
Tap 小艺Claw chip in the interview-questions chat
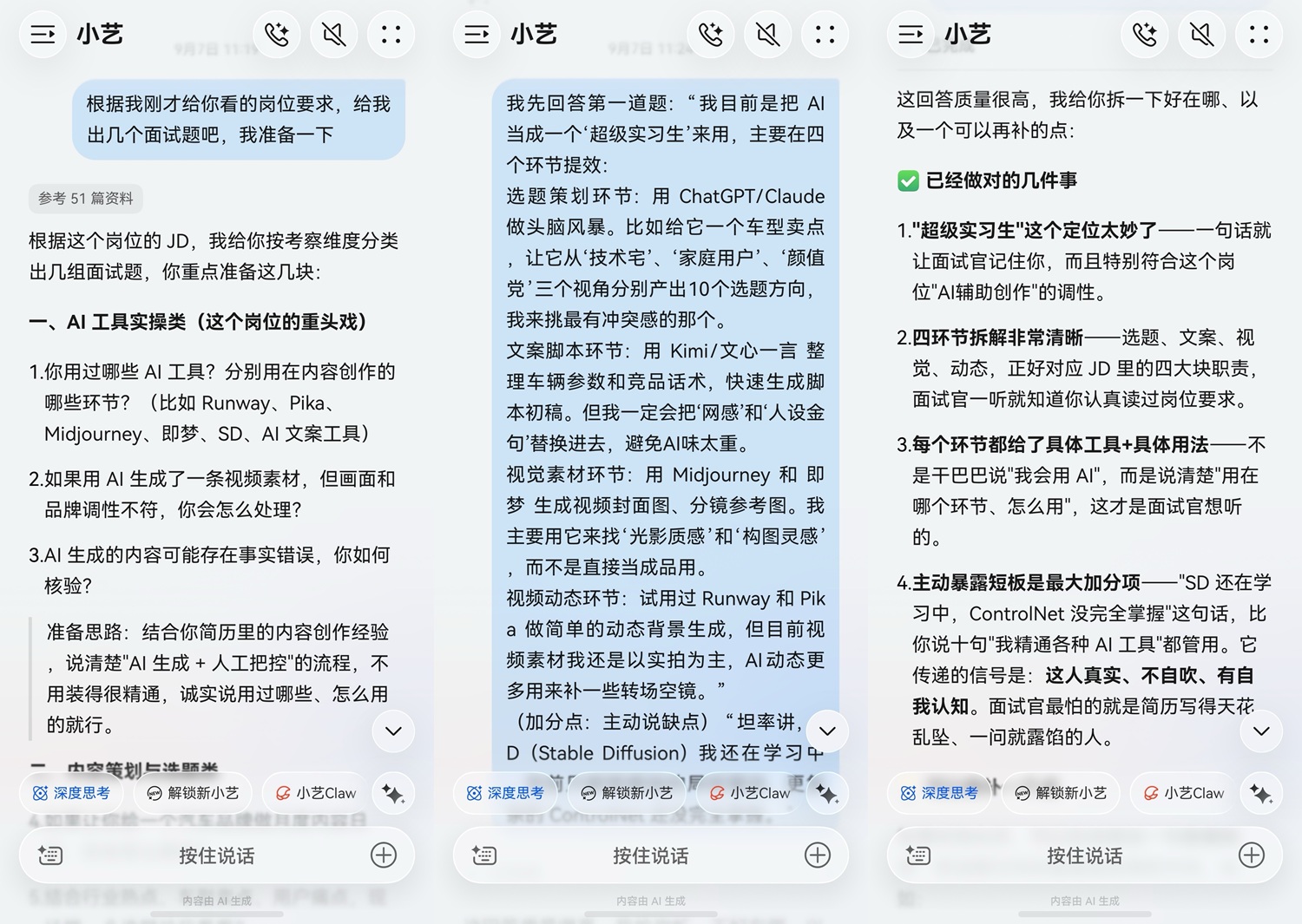point(315,793)
